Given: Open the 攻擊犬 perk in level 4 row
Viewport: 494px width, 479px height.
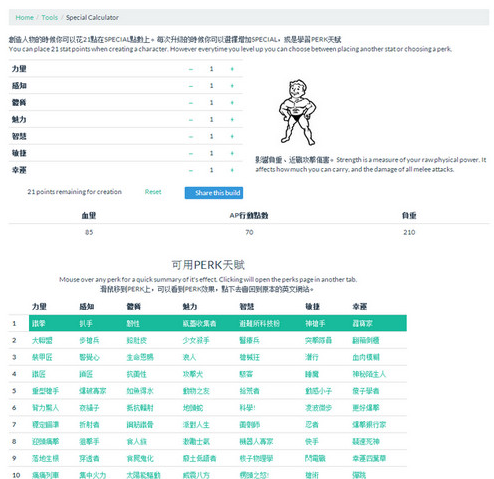Looking at the screenshot, I should pos(193,374).
